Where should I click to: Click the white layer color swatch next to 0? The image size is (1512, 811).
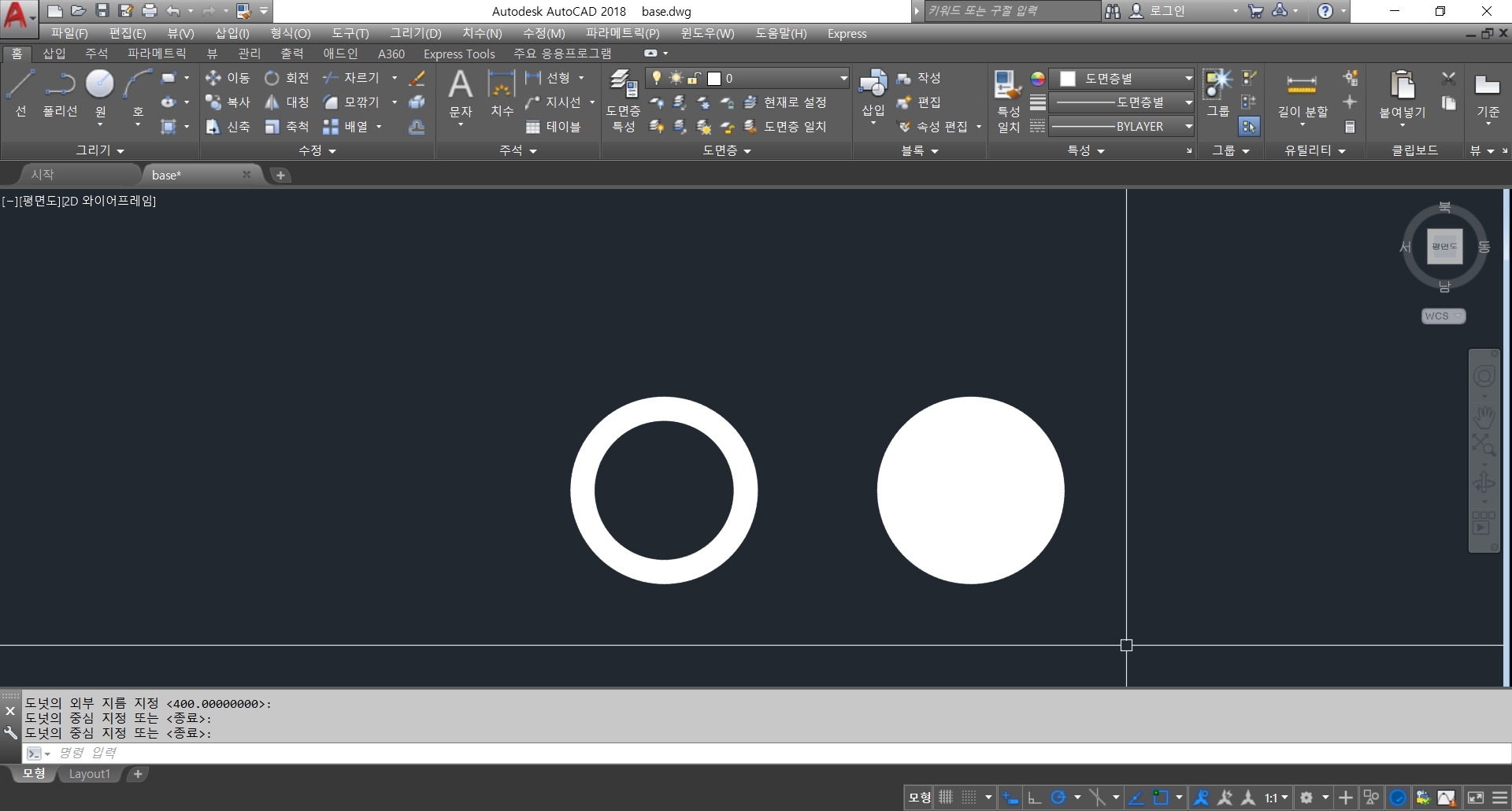pos(714,78)
